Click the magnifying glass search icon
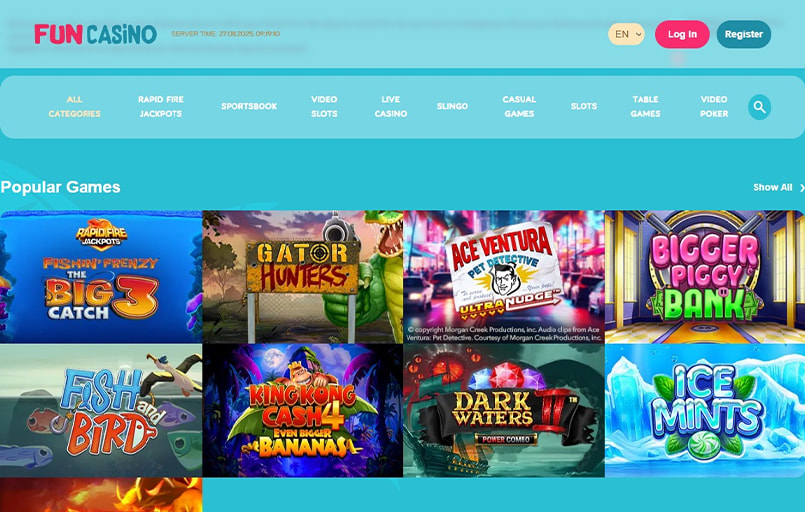This screenshot has height=512, width=805. (x=759, y=107)
